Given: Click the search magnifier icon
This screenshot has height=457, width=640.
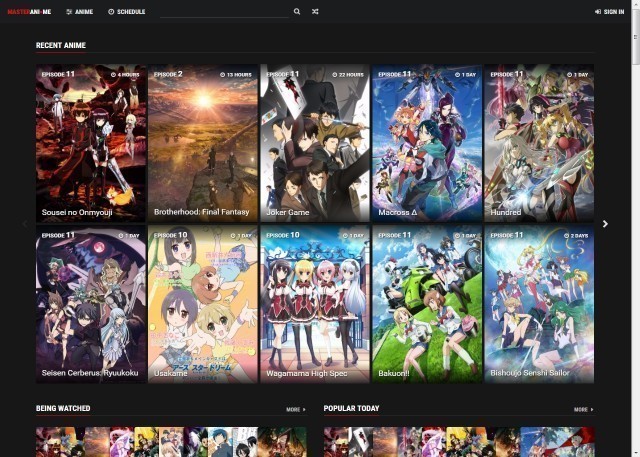Looking at the screenshot, I should (297, 12).
